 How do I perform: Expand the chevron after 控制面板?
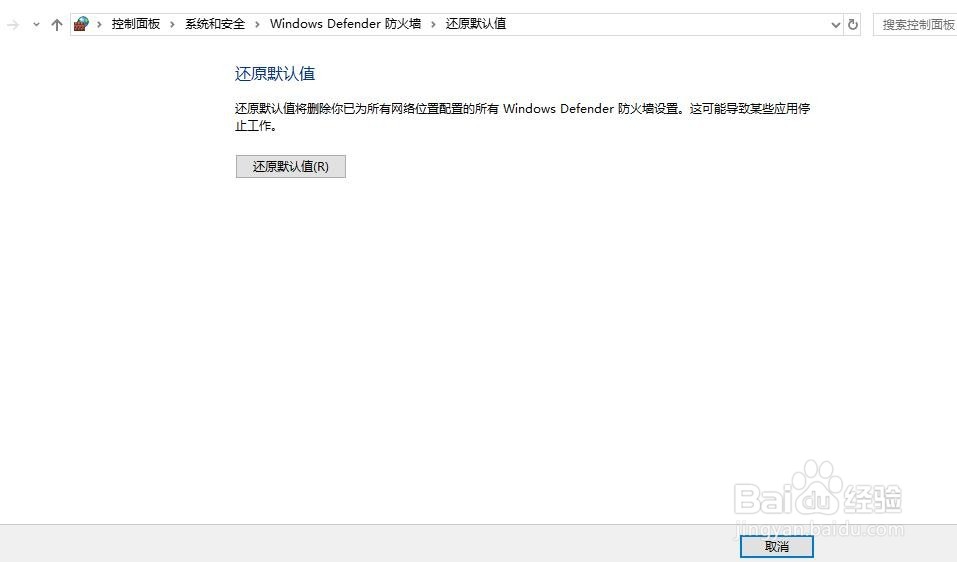click(172, 24)
